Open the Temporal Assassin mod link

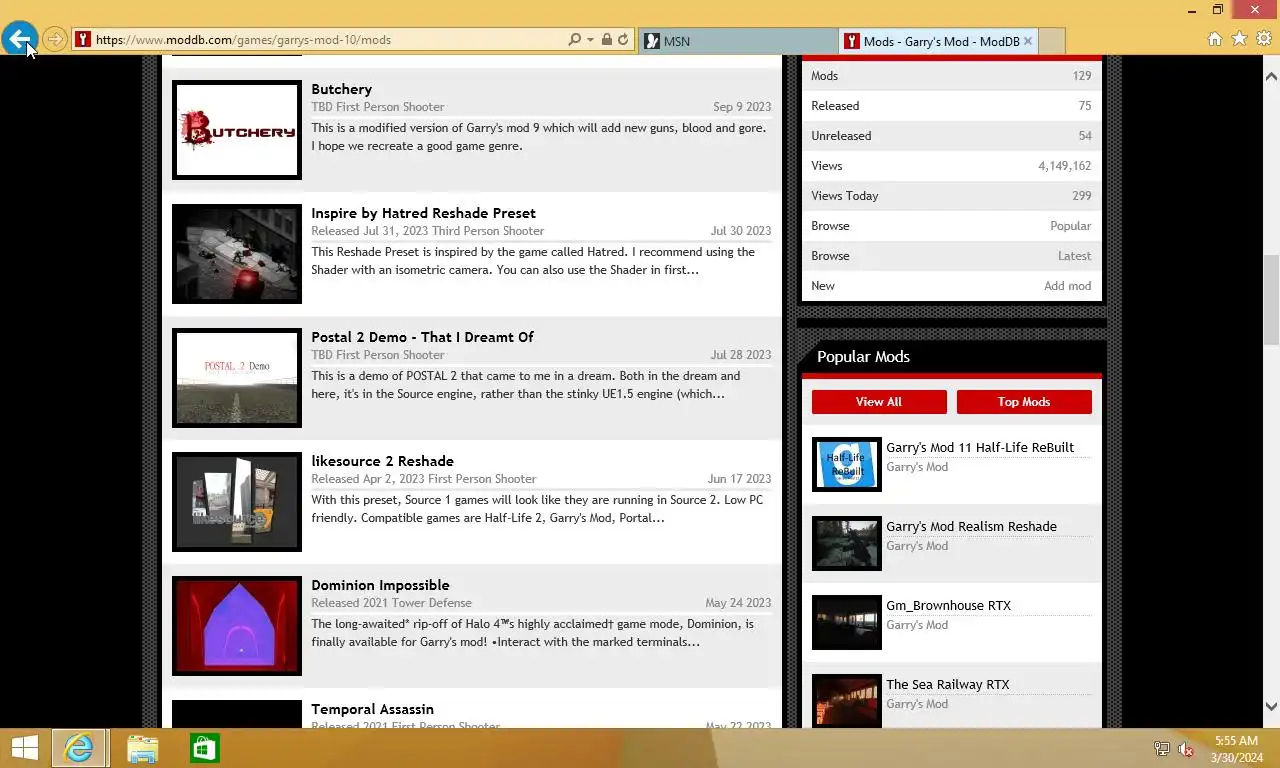tap(372, 709)
